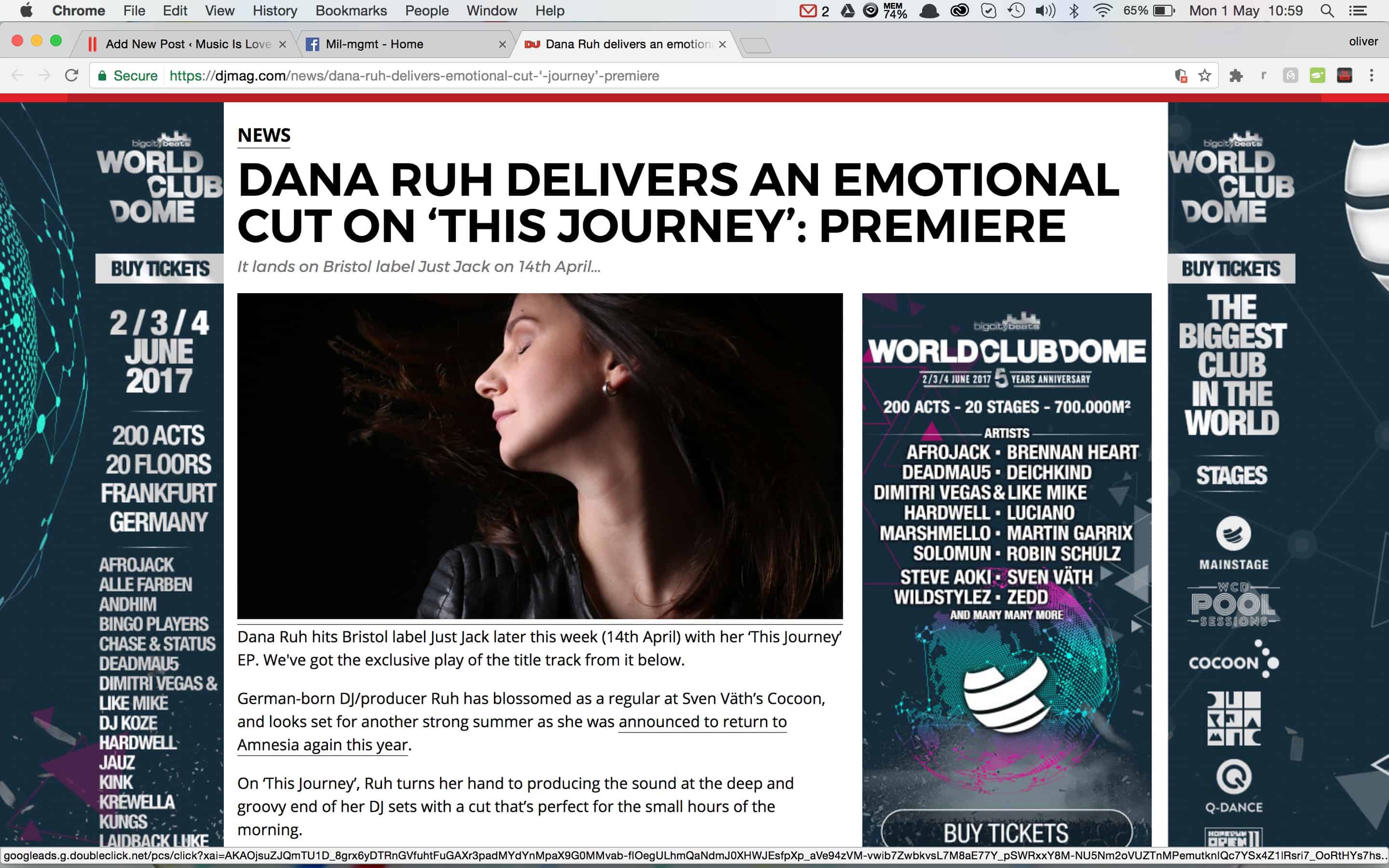
Task: Click BUY TICKETS in left banner ad
Action: (x=160, y=268)
